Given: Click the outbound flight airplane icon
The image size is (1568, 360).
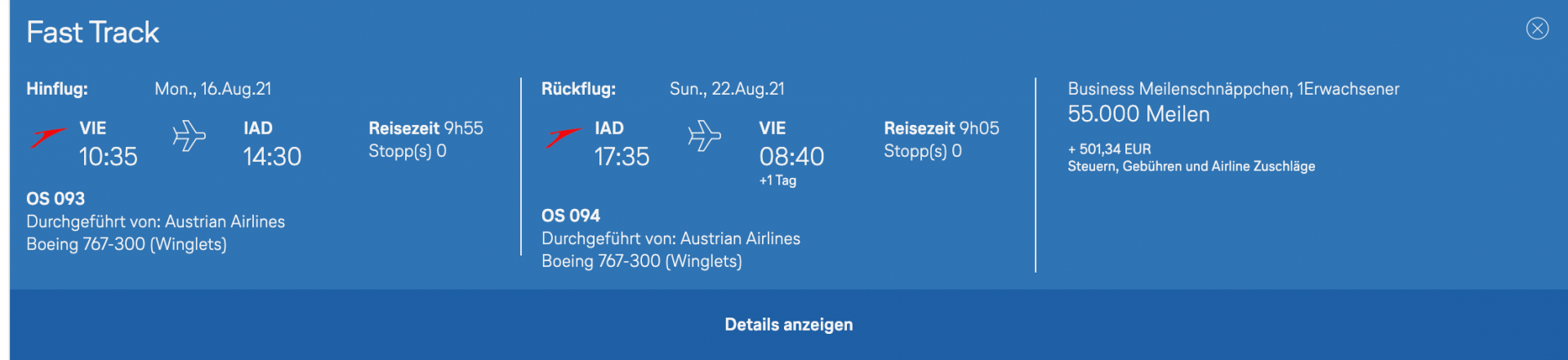Looking at the screenshot, I should coord(189,136).
